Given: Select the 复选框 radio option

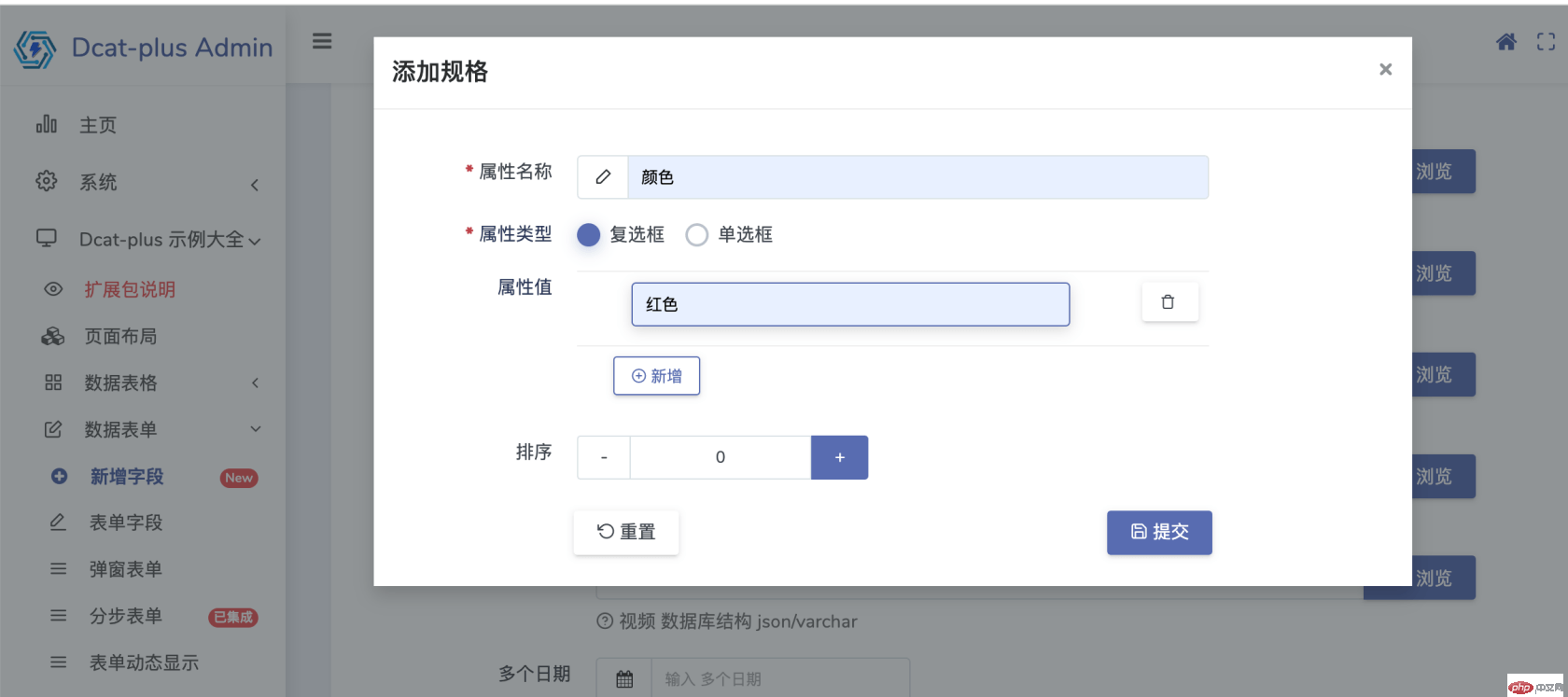Looking at the screenshot, I should (588, 235).
